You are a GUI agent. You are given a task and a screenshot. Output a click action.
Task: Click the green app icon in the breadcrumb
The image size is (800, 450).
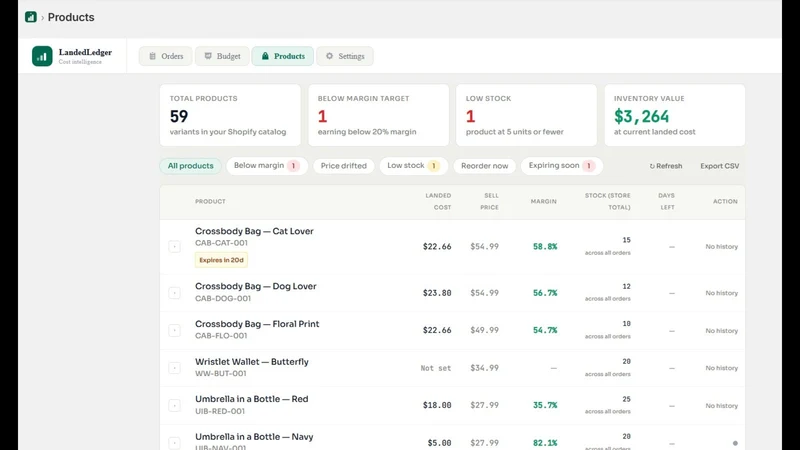(31, 17)
